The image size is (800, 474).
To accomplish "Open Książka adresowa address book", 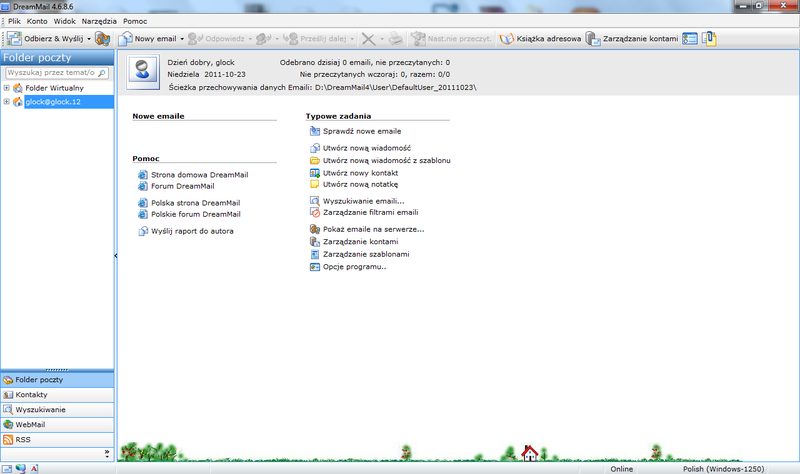I will 540,39.
